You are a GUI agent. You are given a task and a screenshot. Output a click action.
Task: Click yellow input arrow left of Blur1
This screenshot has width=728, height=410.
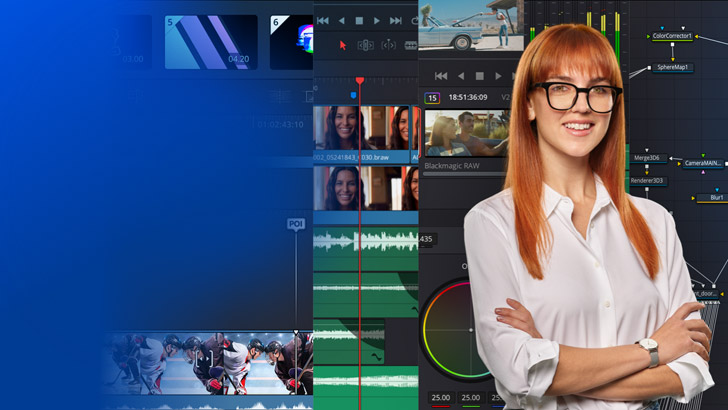pyautogui.click(x=693, y=198)
